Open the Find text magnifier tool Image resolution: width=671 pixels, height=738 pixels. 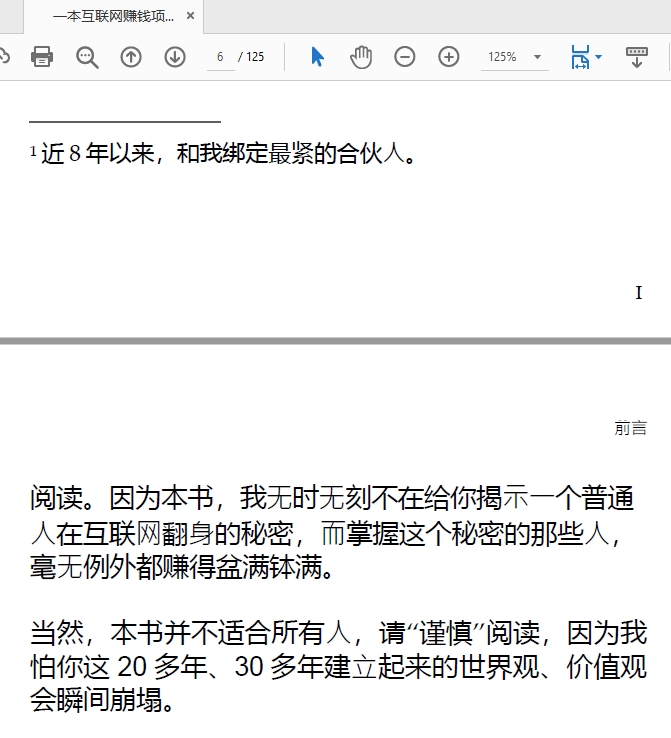click(87, 57)
